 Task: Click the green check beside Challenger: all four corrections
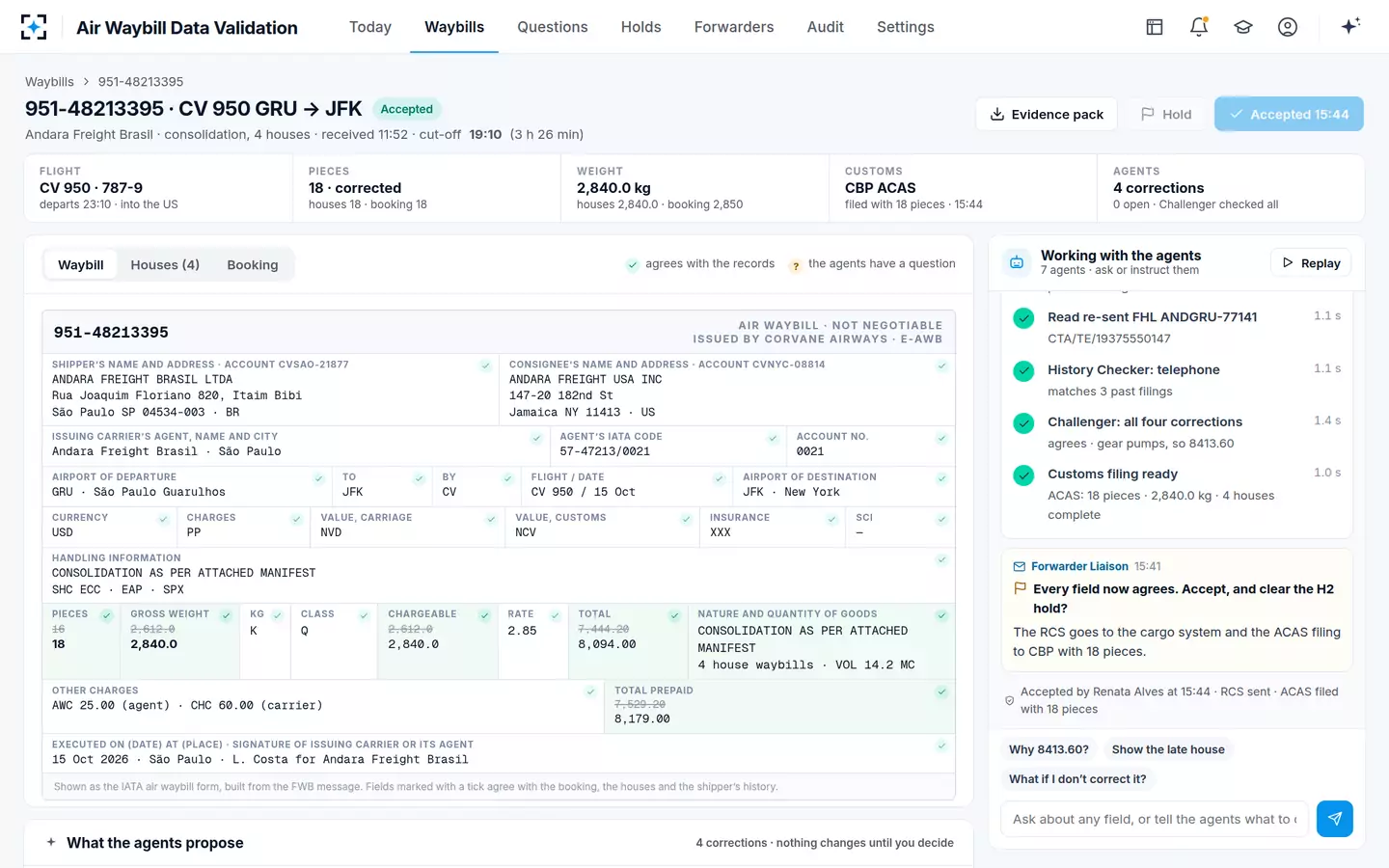[x=1024, y=423]
